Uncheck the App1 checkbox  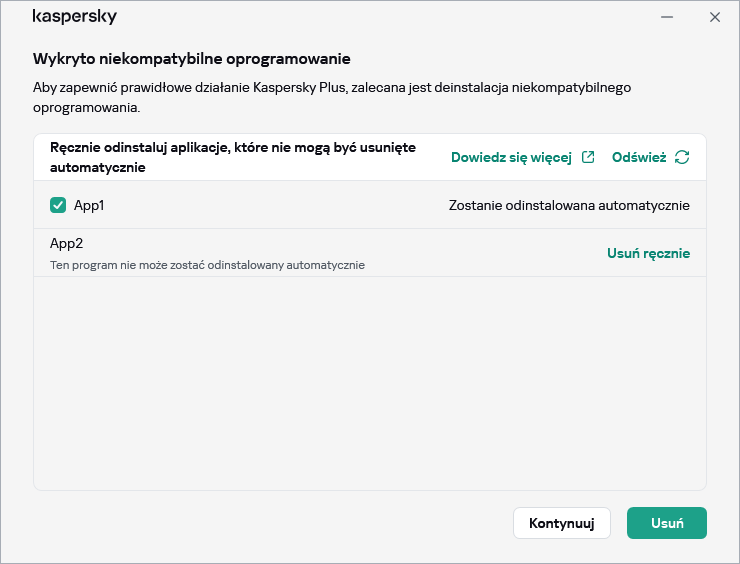click(x=58, y=205)
